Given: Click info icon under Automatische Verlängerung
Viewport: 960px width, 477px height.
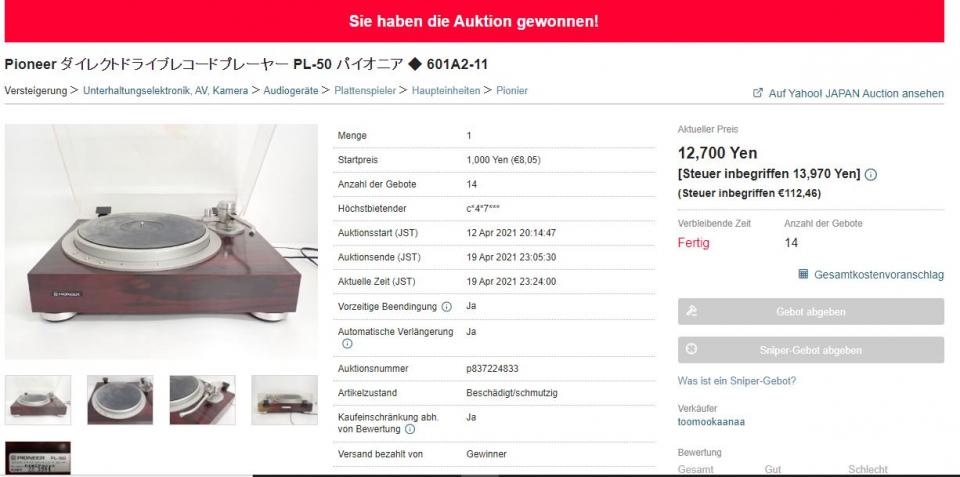Looking at the screenshot, I should coord(347,344).
